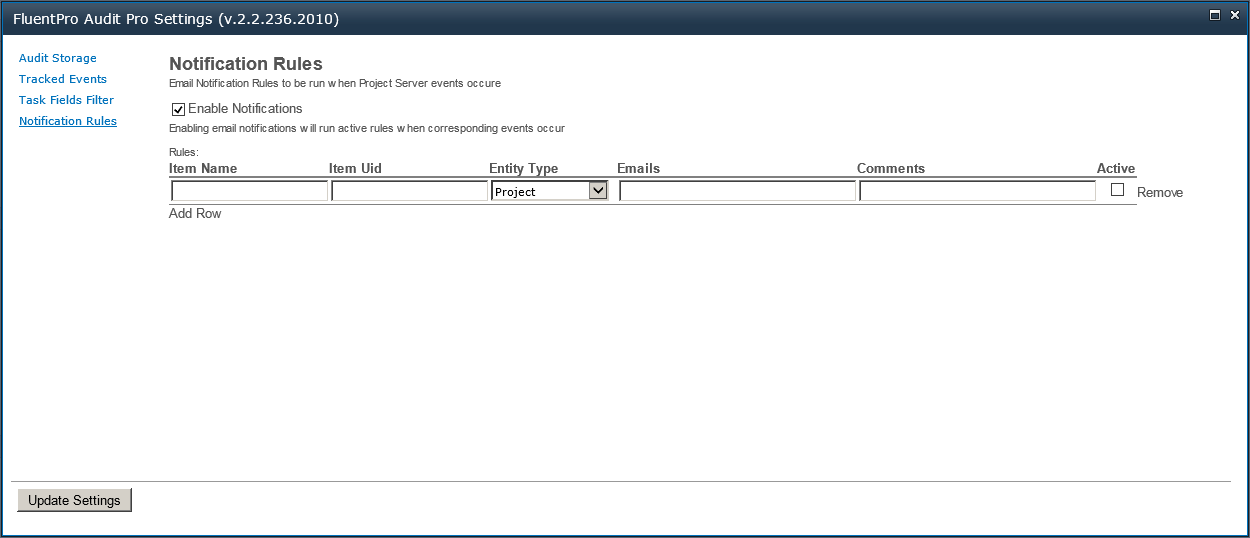Go to Tracked Events section
Image resolution: width=1250 pixels, height=538 pixels.
pyautogui.click(x=63, y=79)
